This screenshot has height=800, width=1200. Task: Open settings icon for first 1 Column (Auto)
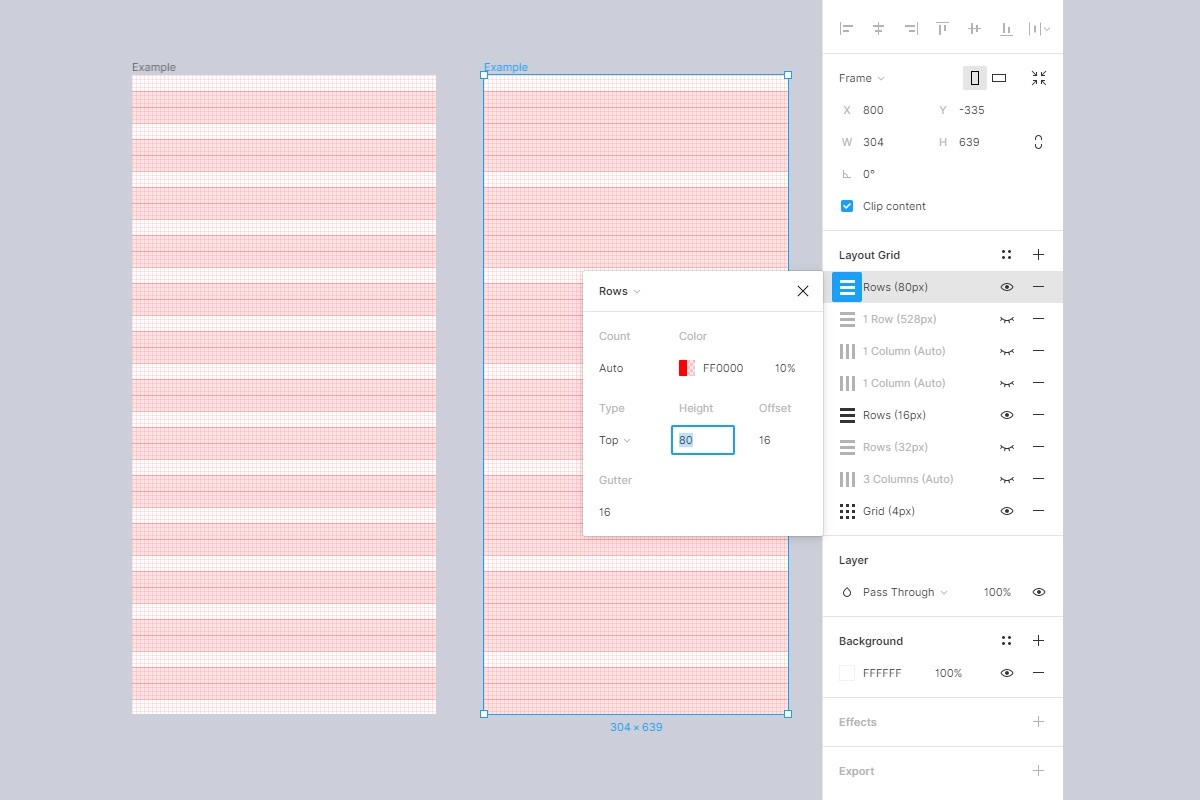[x=847, y=351]
